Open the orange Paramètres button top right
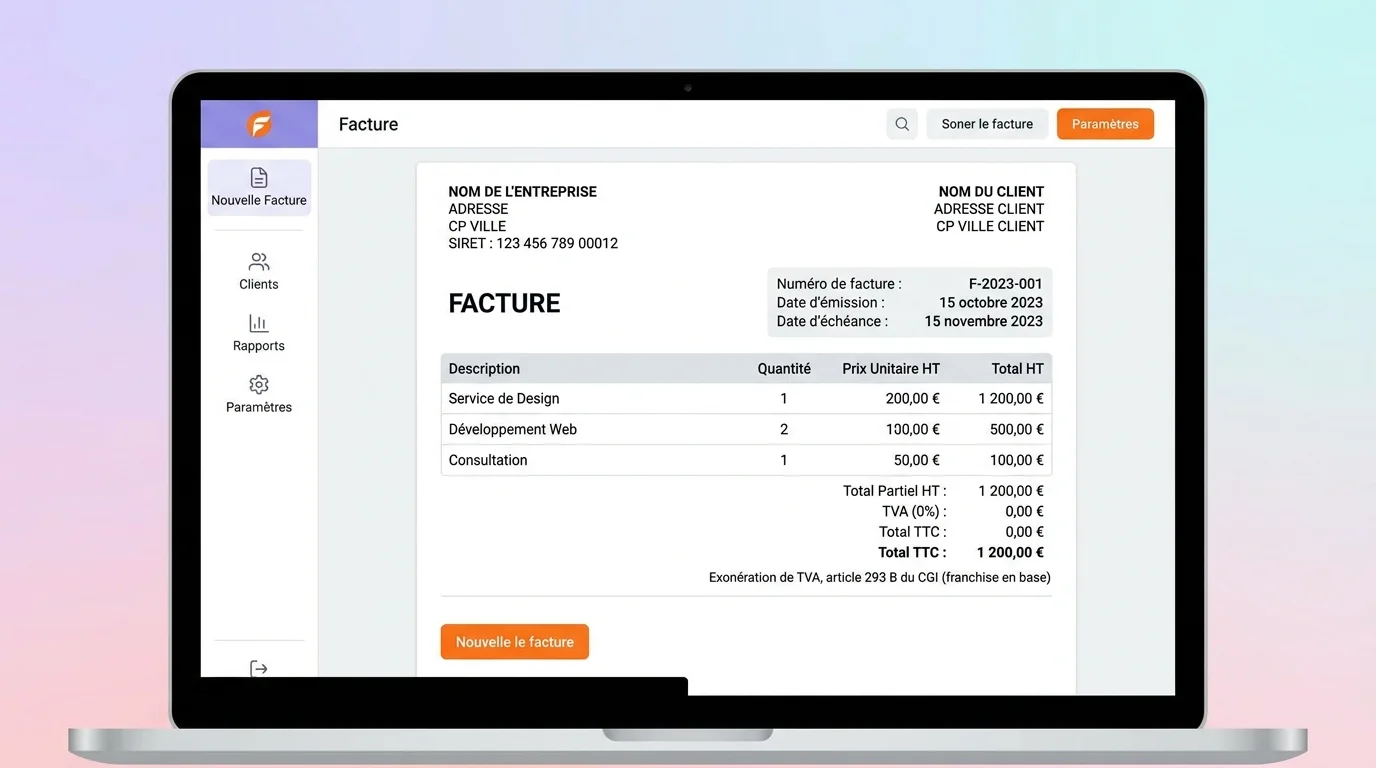Screen dimensions: 1376x768 (x=1105, y=123)
